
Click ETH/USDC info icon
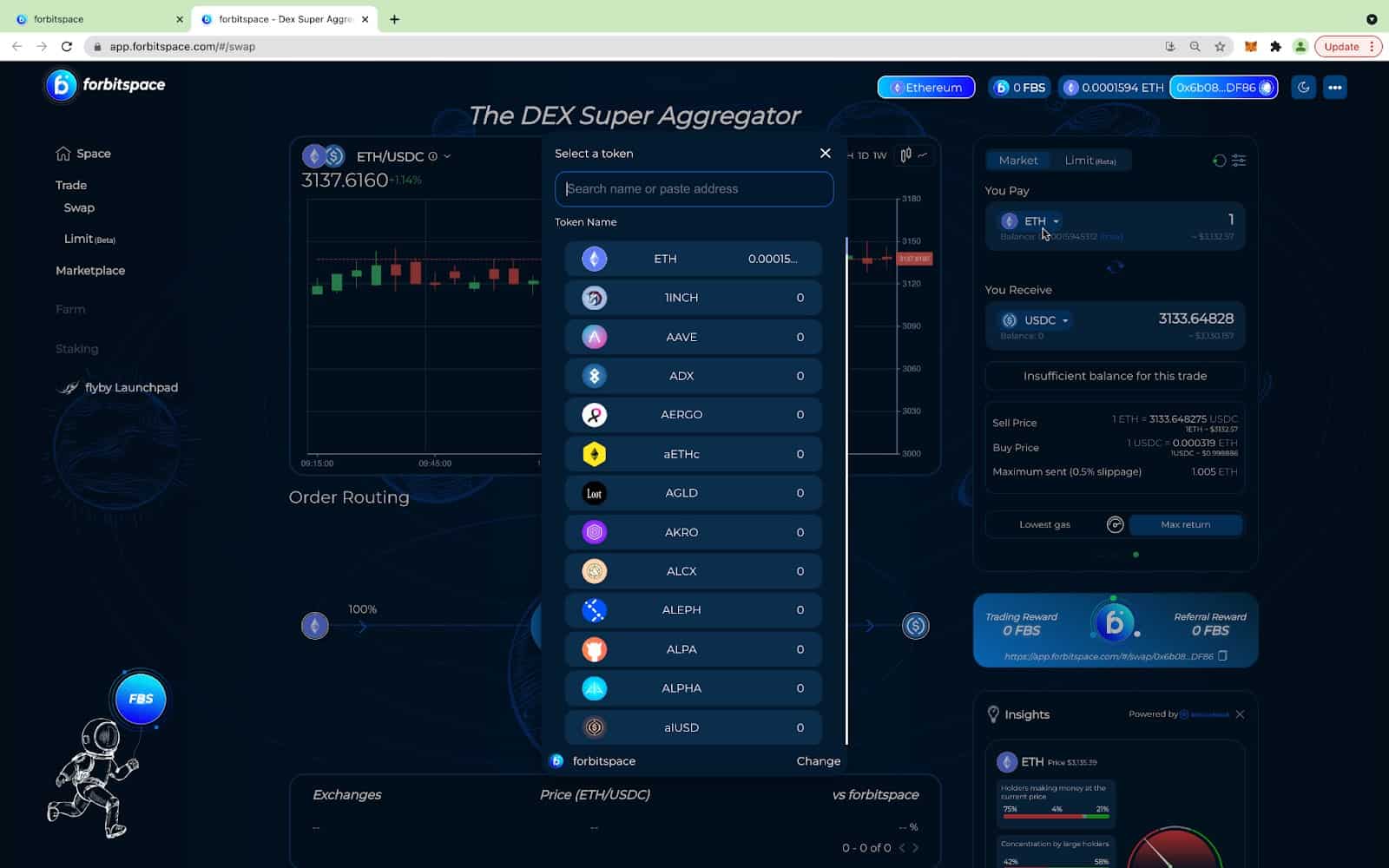432,156
